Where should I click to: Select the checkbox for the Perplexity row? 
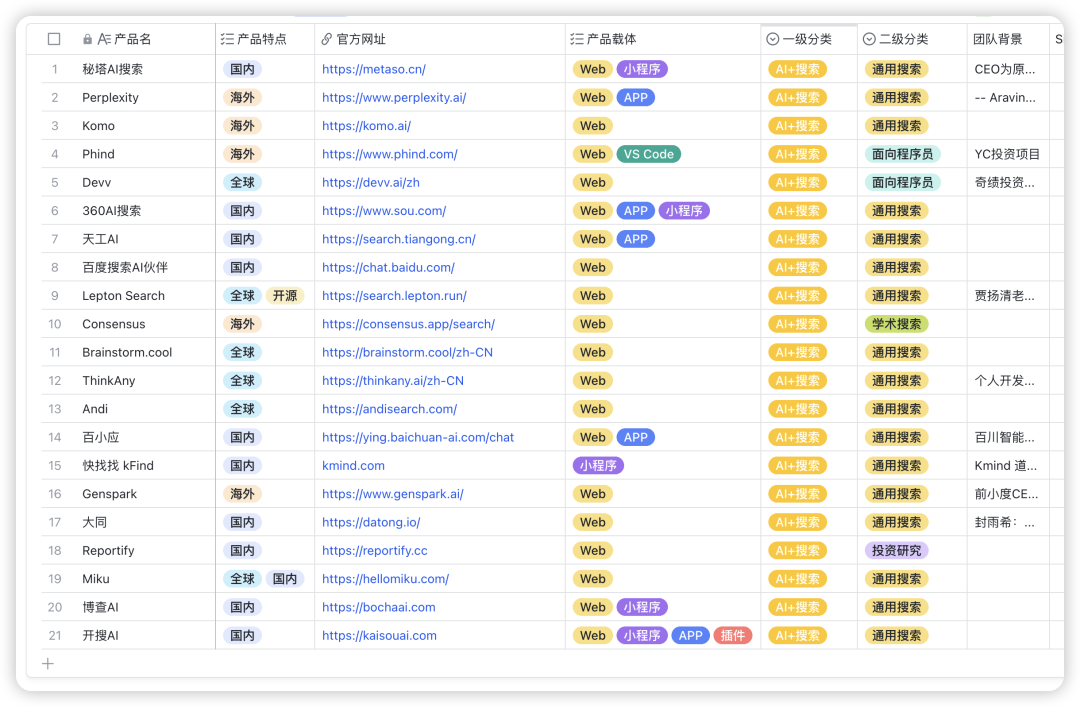click(54, 97)
